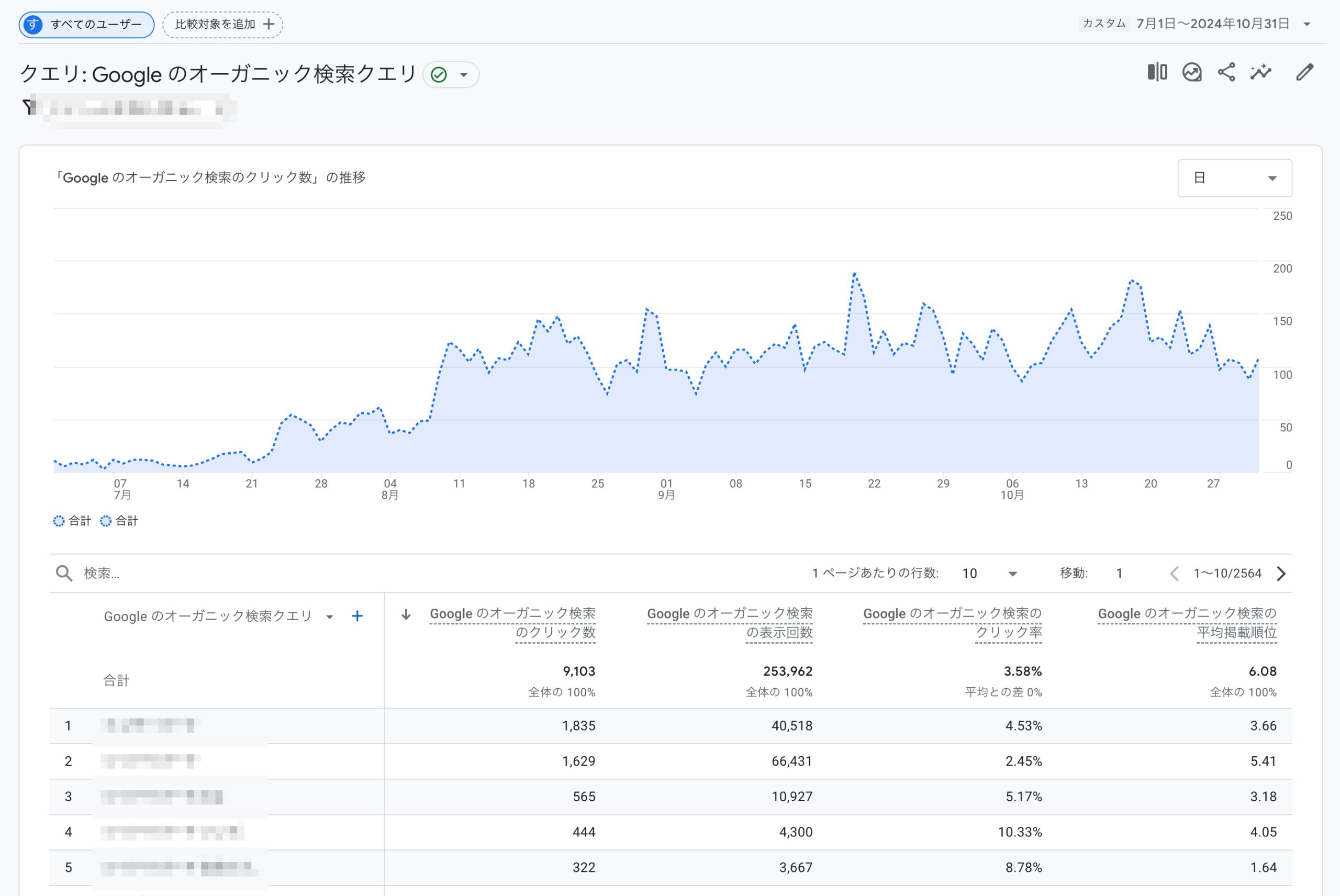Image resolution: width=1340 pixels, height=896 pixels.
Task: Click the plus icon to add dimension
Action: [x=357, y=616]
